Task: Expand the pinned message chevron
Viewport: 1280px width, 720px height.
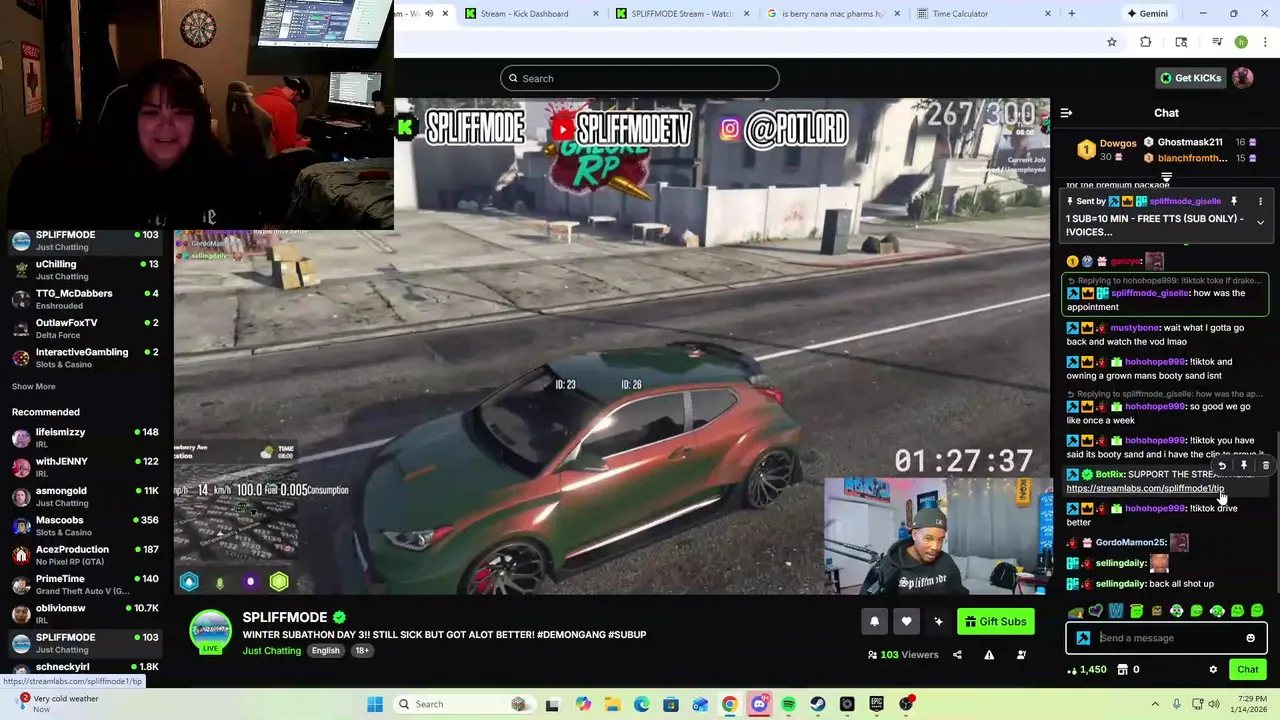Action: coord(1260,222)
